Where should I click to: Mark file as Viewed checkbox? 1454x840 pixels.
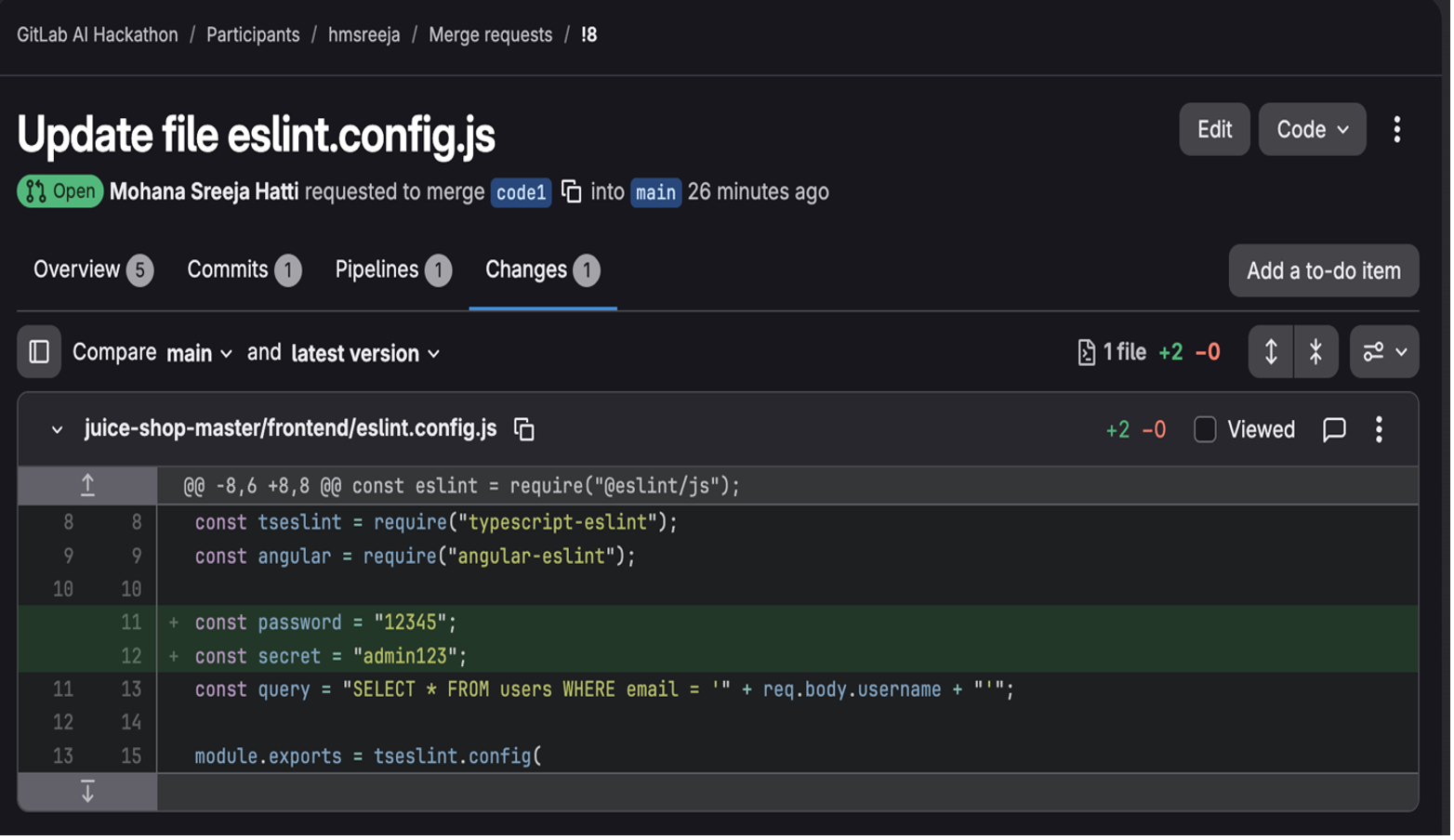pos(1205,429)
